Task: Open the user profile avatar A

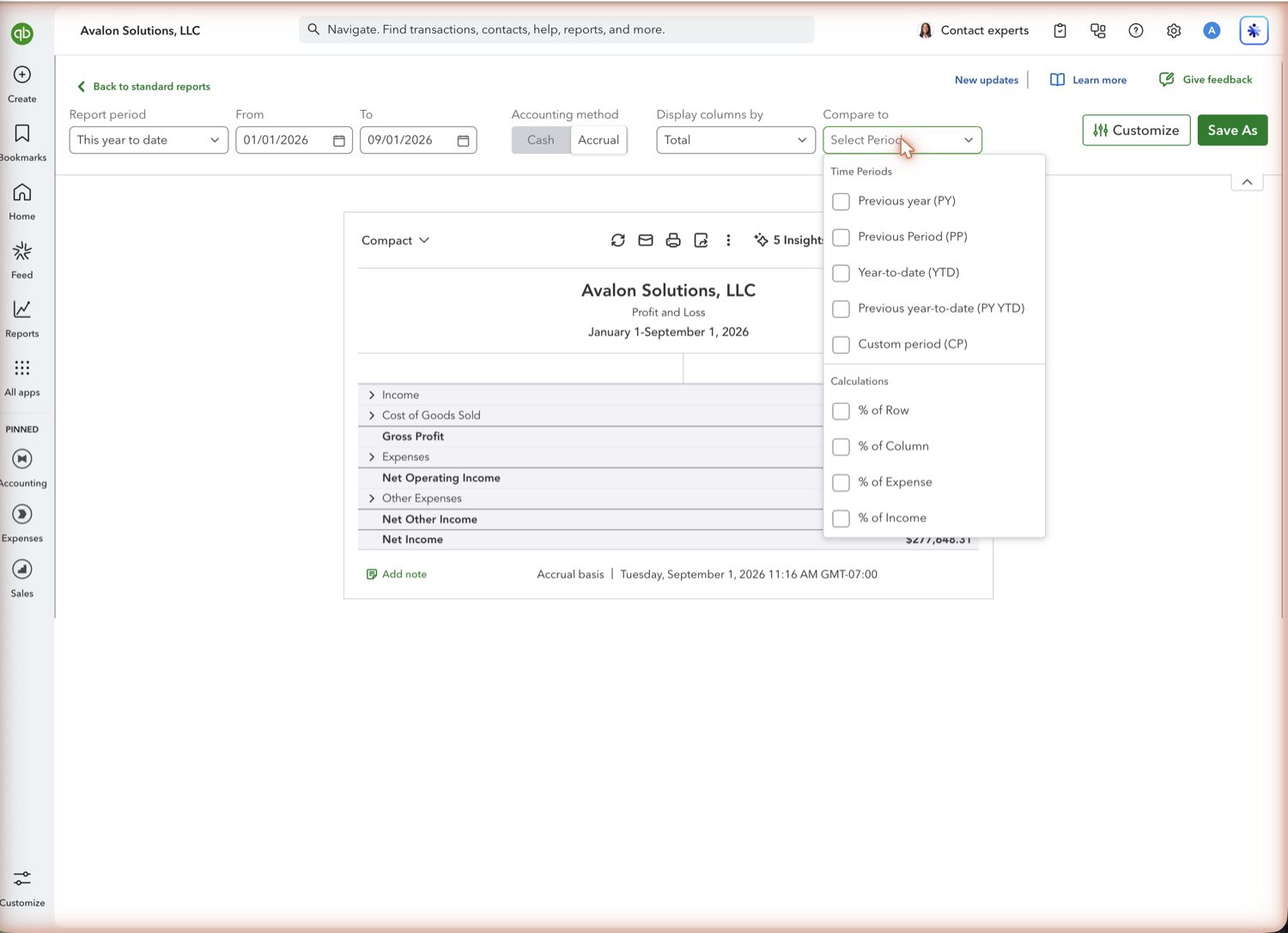Action: (x=1212, y=30)
